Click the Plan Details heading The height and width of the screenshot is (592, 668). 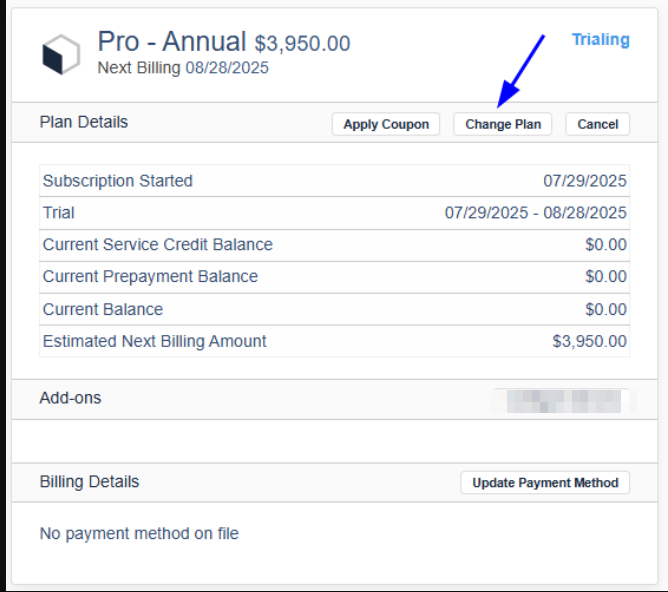(x=84, y=122)
